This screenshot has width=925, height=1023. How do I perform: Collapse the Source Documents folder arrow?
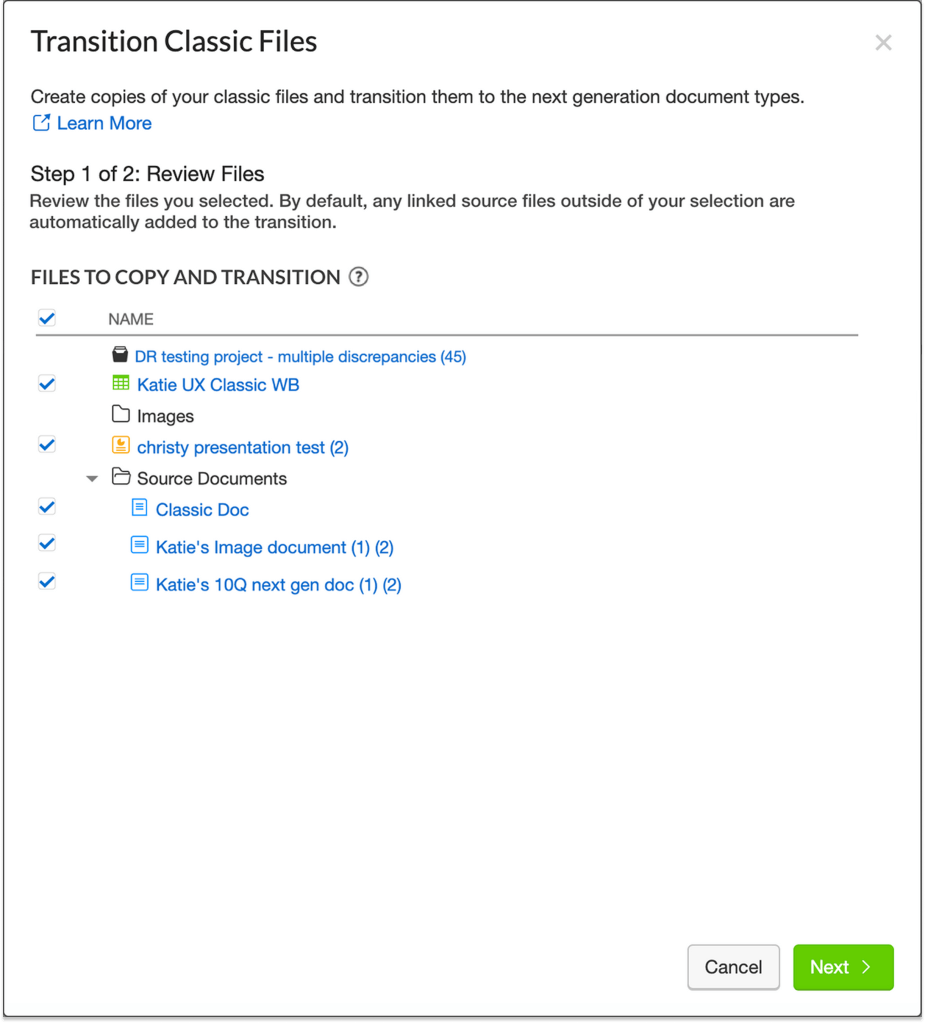(92, 479)
